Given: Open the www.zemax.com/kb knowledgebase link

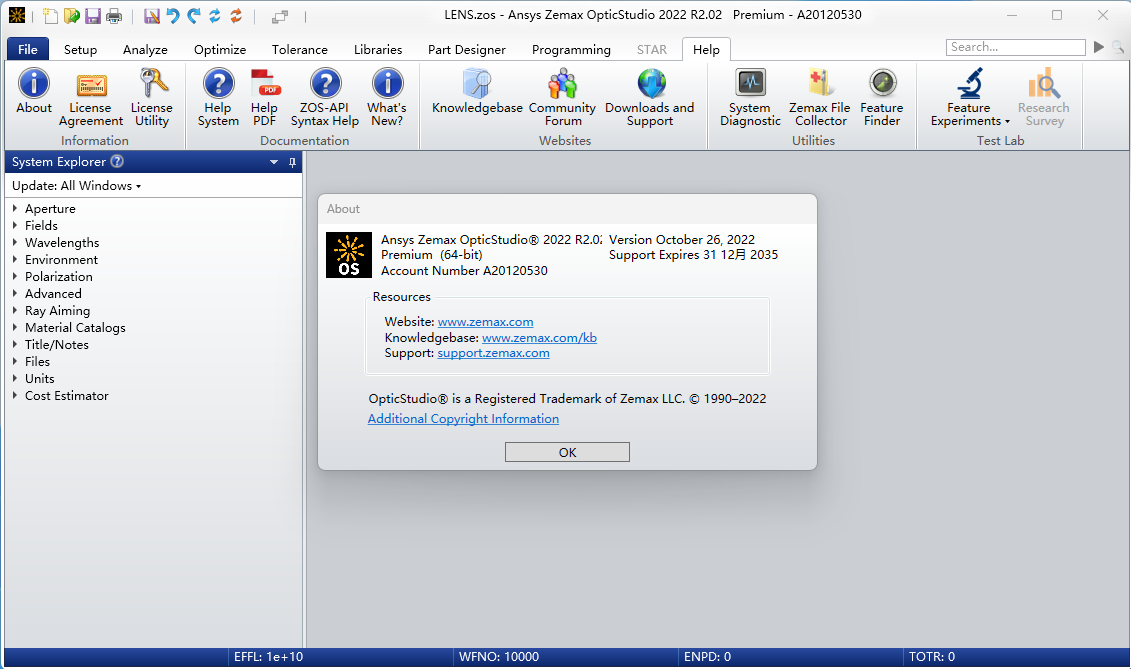Looking at the screenshot, I should click(x=540, y=338).
